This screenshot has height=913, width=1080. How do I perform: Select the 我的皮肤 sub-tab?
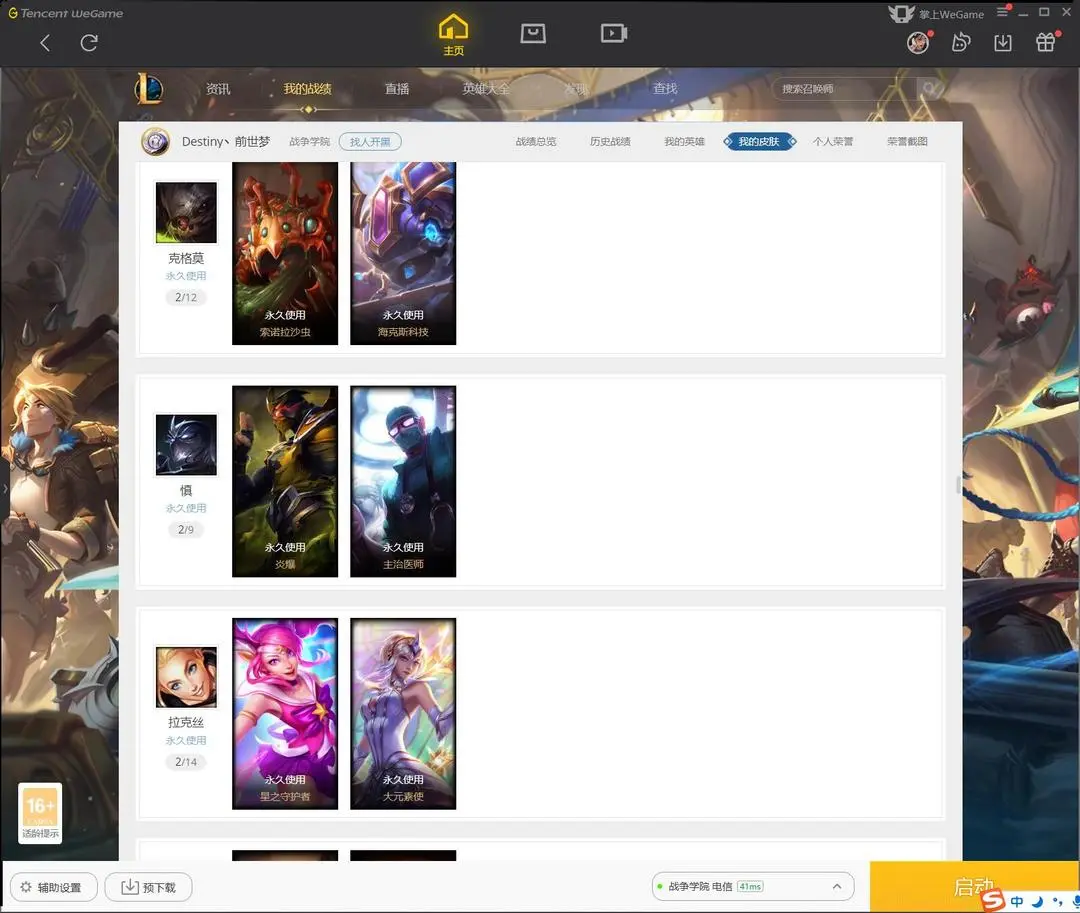coord(759,142)
